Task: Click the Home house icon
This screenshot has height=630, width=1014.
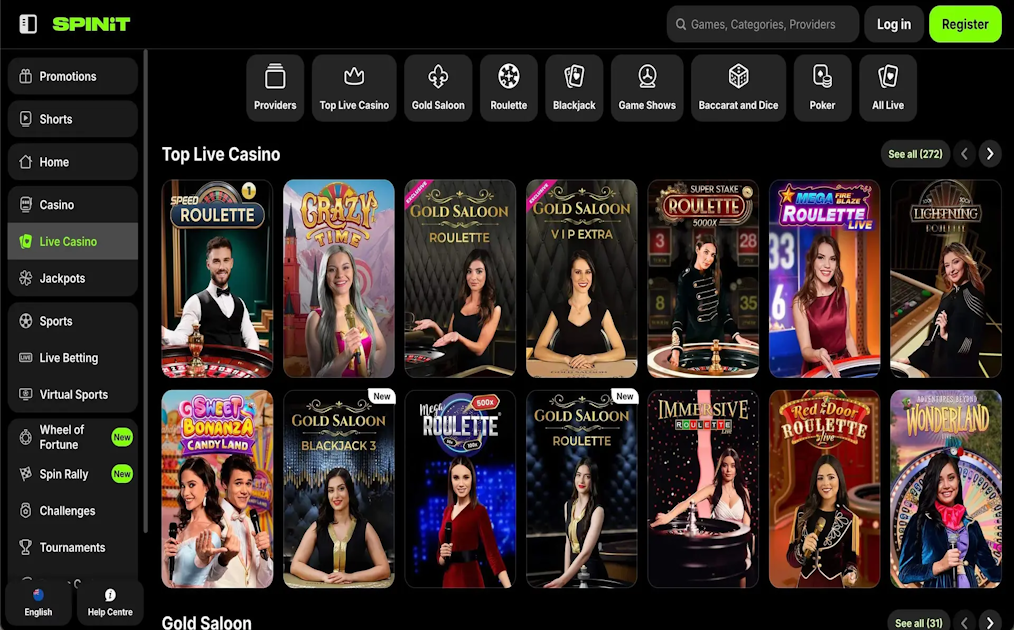Action: point(25,162)
